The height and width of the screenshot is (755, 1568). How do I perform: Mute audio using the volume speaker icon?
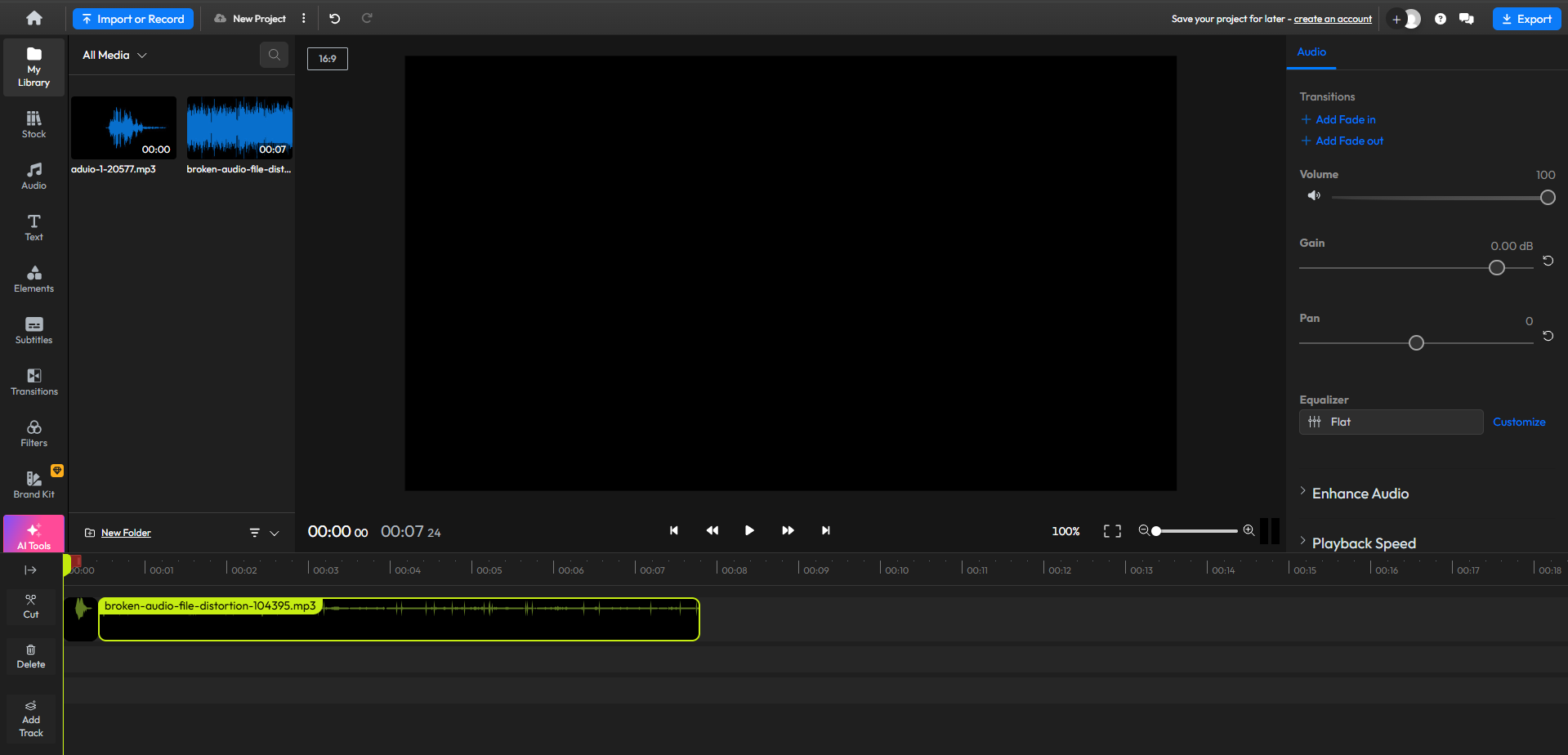click(x=1314, y=196)
